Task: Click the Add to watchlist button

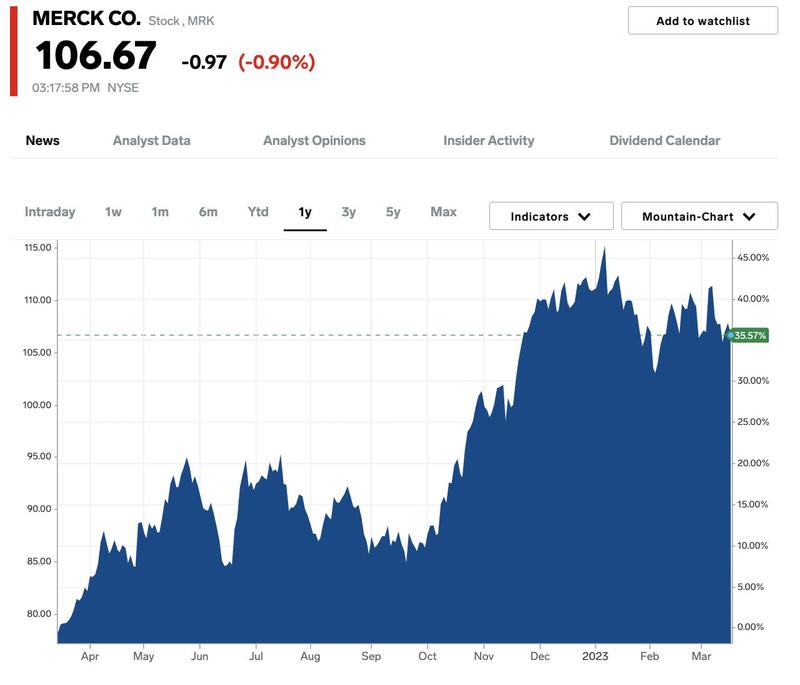Action: (x=703, y=21)
